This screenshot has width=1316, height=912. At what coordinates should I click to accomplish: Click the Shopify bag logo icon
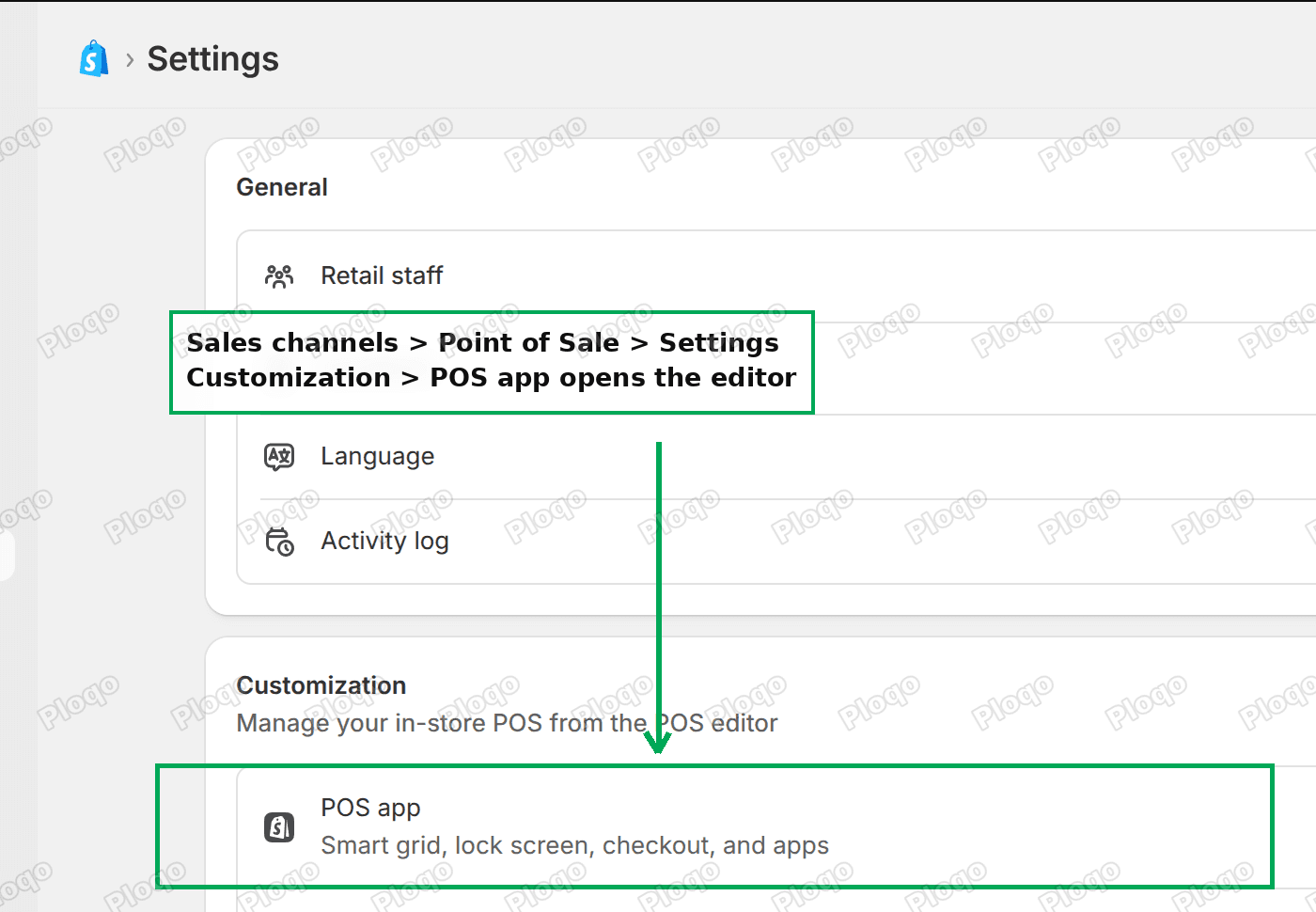[x=94, y=59]
